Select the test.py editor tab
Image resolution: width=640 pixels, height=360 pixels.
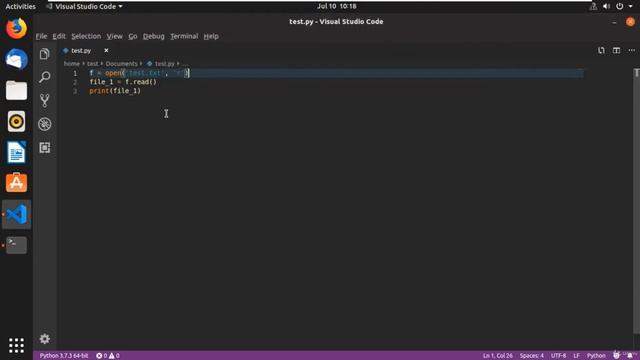pyautogui.click(x=81, y=51)
